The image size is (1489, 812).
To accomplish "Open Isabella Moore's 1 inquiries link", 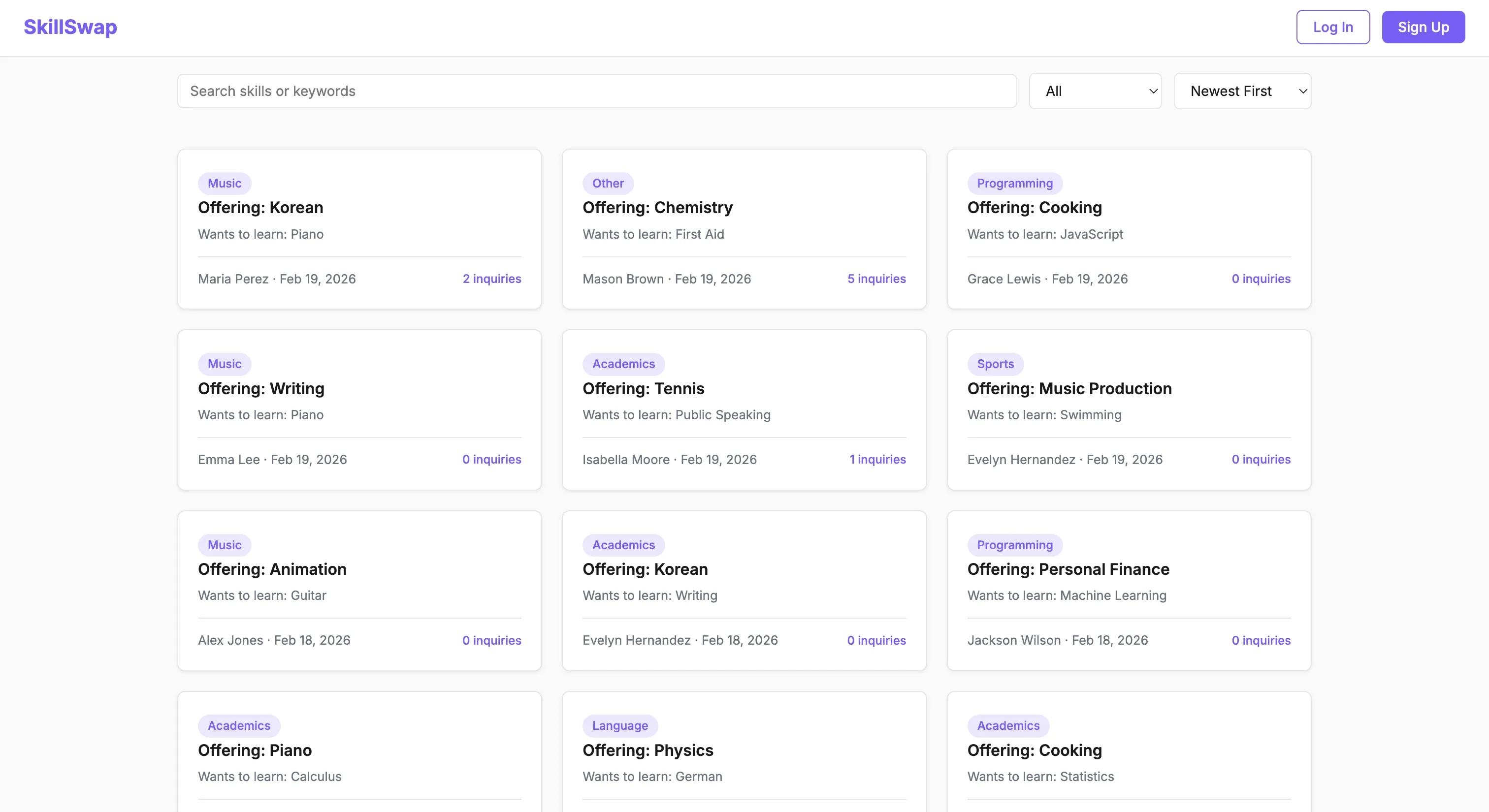I will pyautogui.click(x=877, y=460).
